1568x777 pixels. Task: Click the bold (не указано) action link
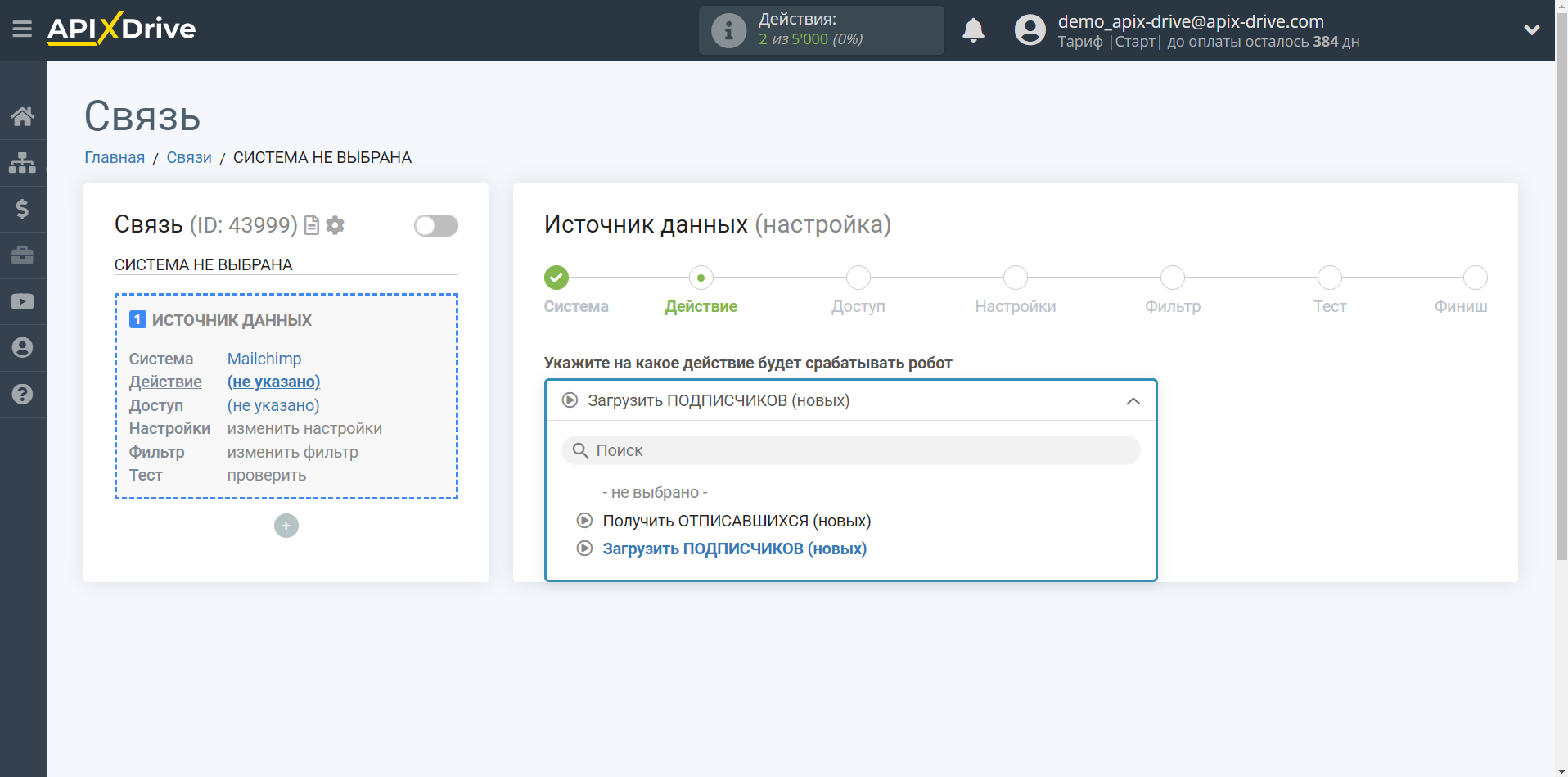[273, 382]
